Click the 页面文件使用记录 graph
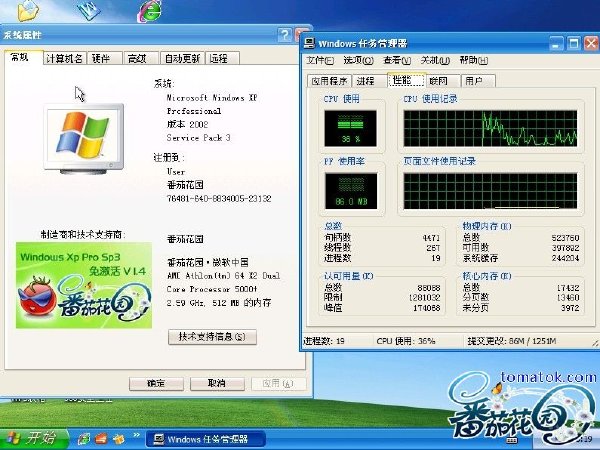600x450 pixels. (x=490, y=191)
